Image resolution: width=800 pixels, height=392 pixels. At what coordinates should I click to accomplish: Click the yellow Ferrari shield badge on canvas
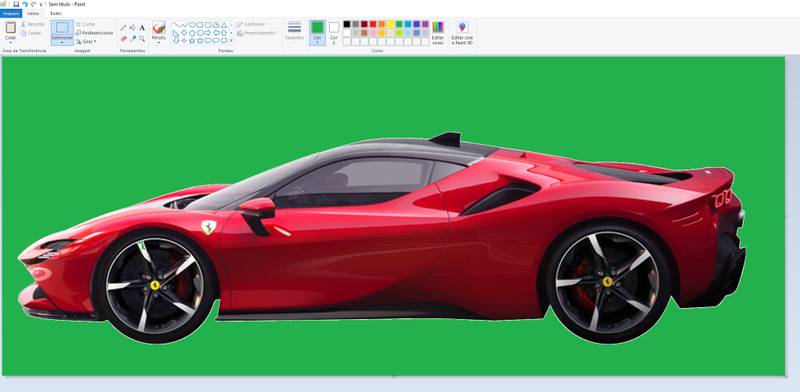(208, 227)
